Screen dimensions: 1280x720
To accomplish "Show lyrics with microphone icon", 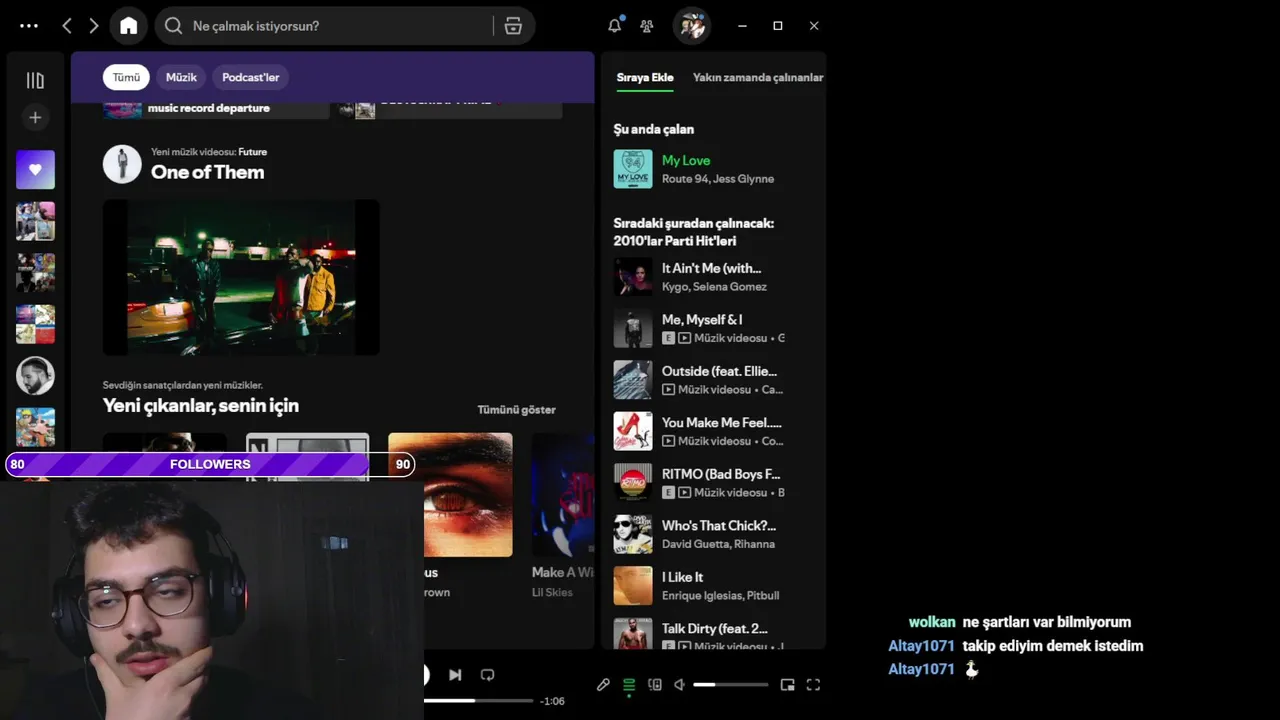I will (603, 685).
